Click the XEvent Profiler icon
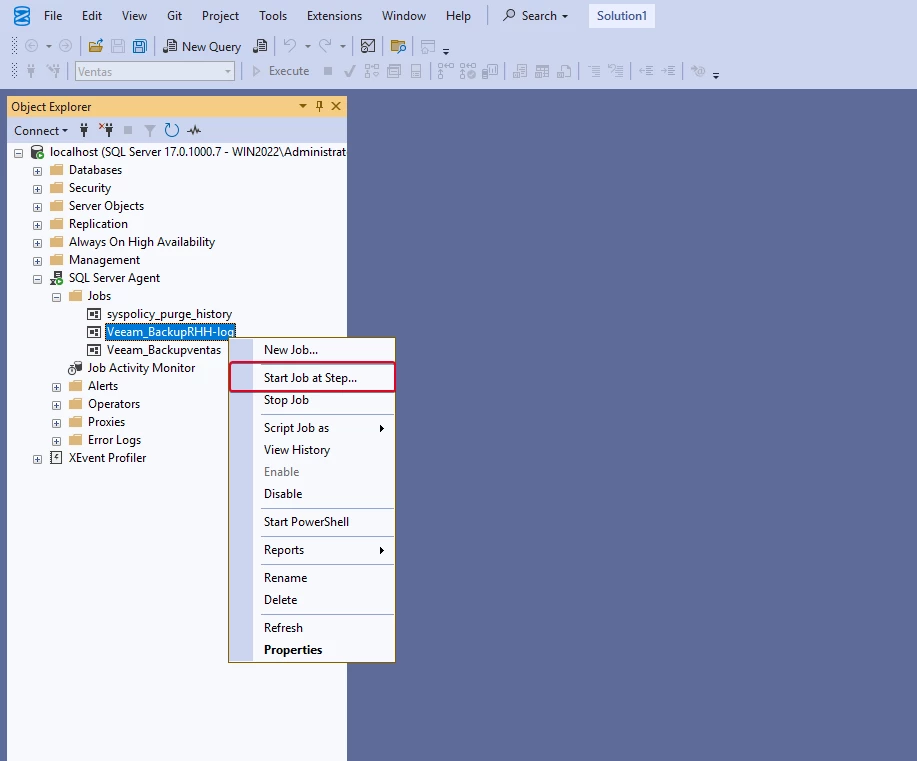Image resolution: width=917 pixels, height=761 pixels. (x=56, y=458)
